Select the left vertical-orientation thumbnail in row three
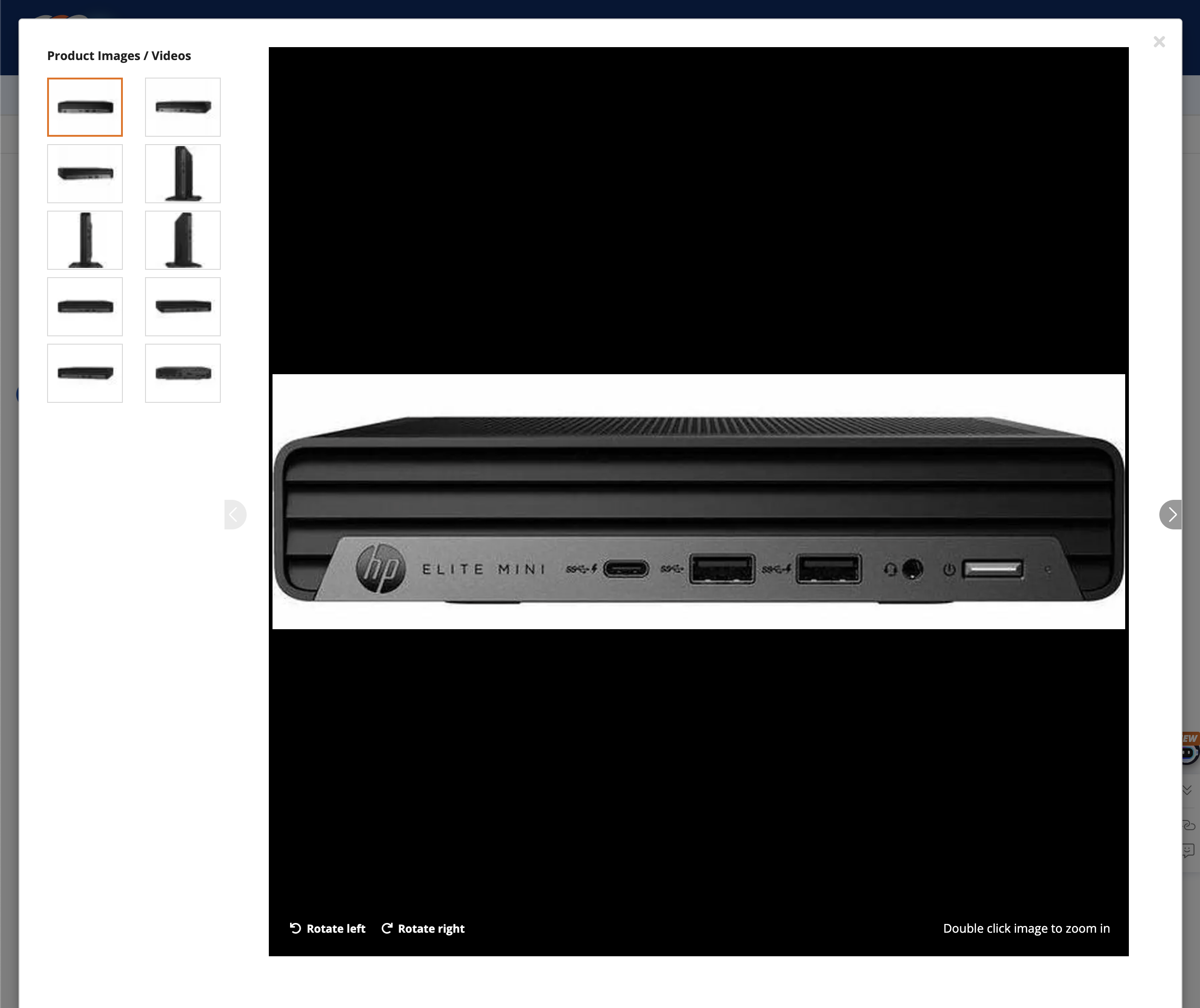 (85, 240)
